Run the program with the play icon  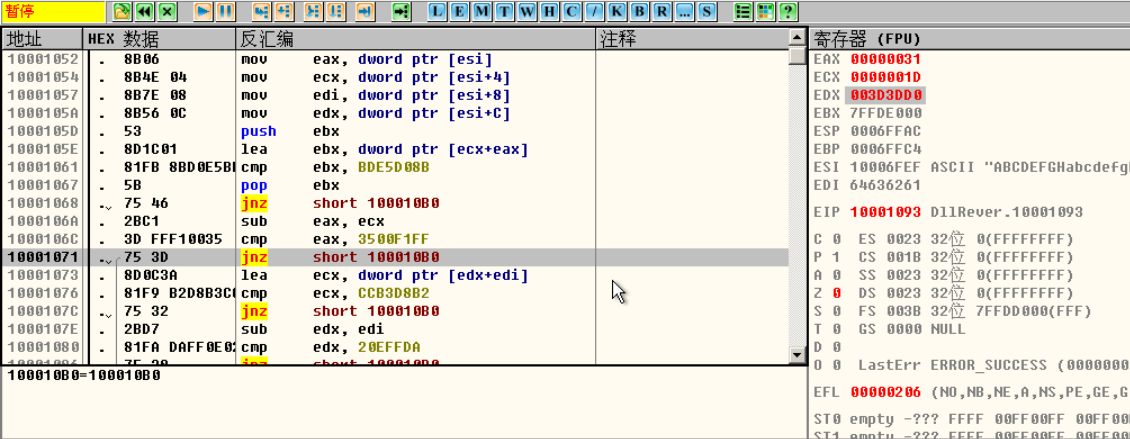tap(204, 11)
